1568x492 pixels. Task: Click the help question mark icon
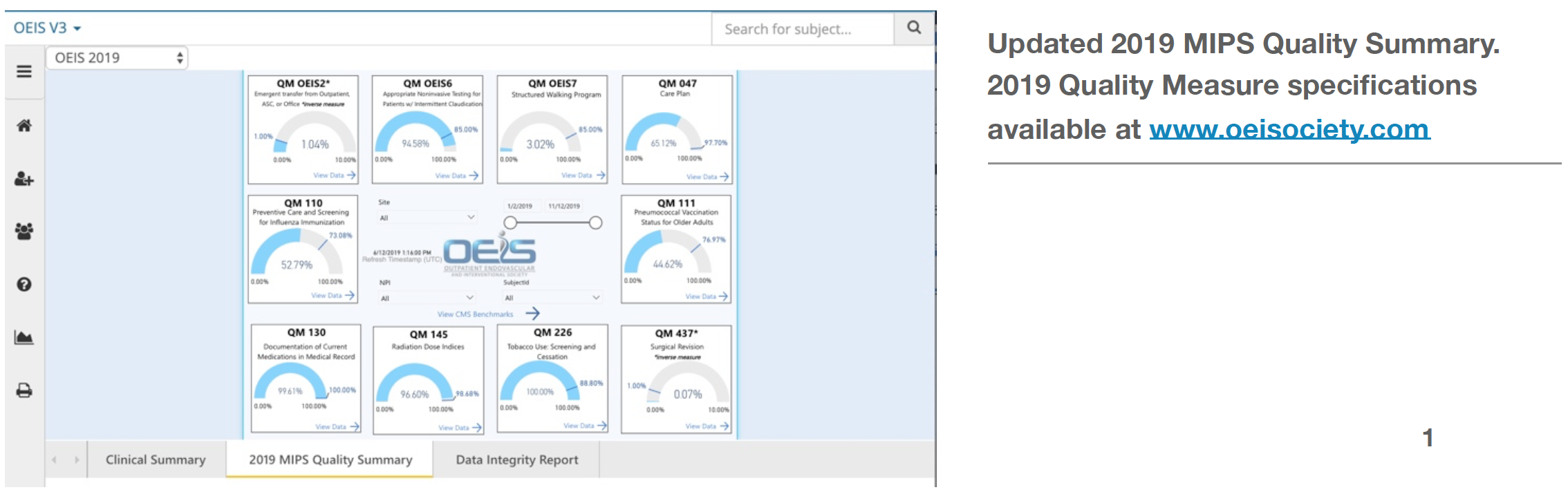coord(24,284)
